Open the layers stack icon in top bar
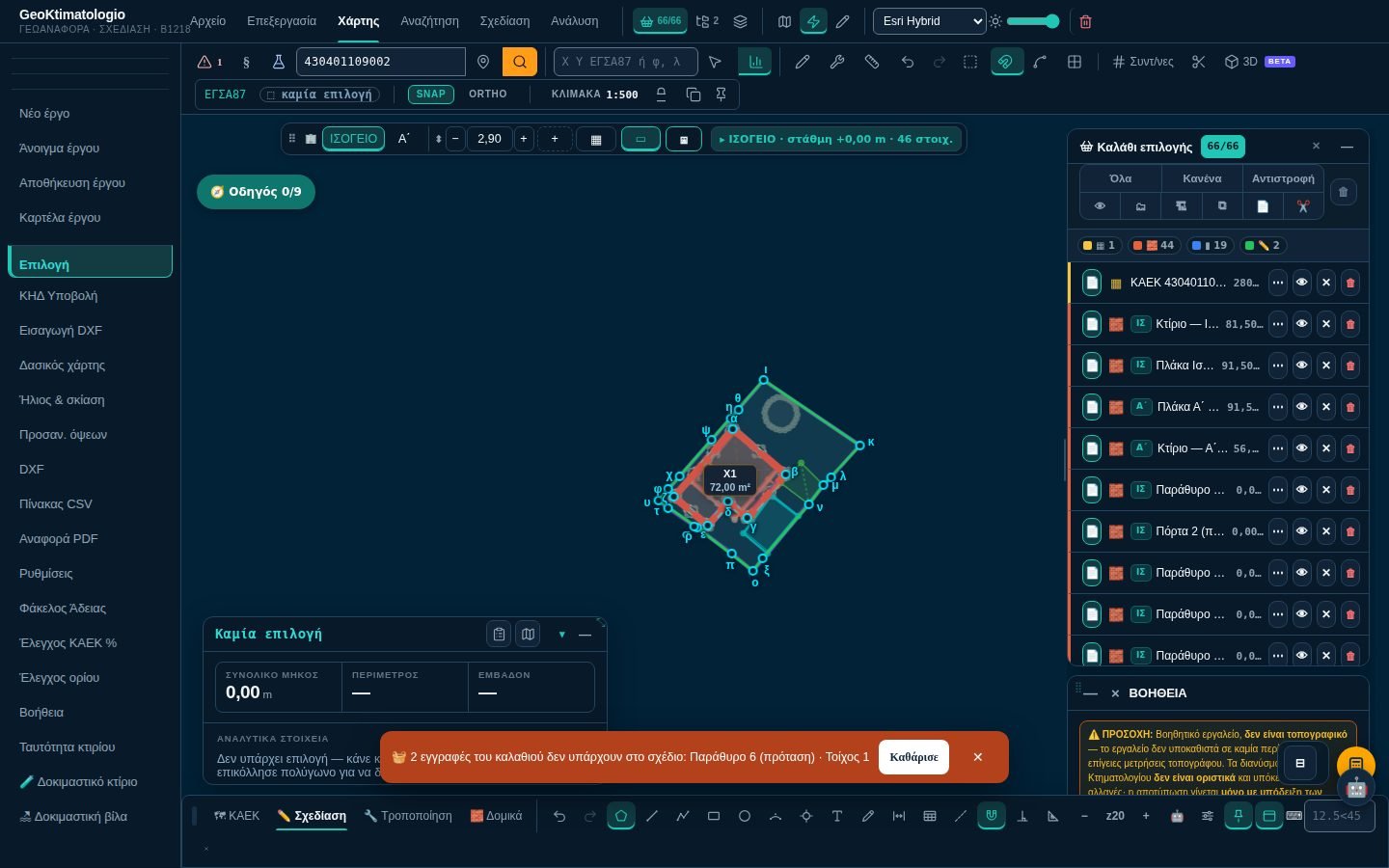 coord(740,21)
